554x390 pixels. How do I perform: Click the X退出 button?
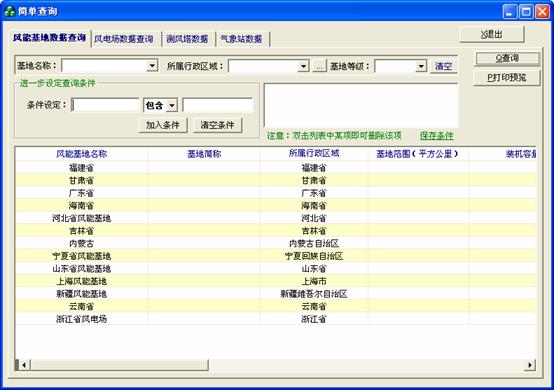491,34
